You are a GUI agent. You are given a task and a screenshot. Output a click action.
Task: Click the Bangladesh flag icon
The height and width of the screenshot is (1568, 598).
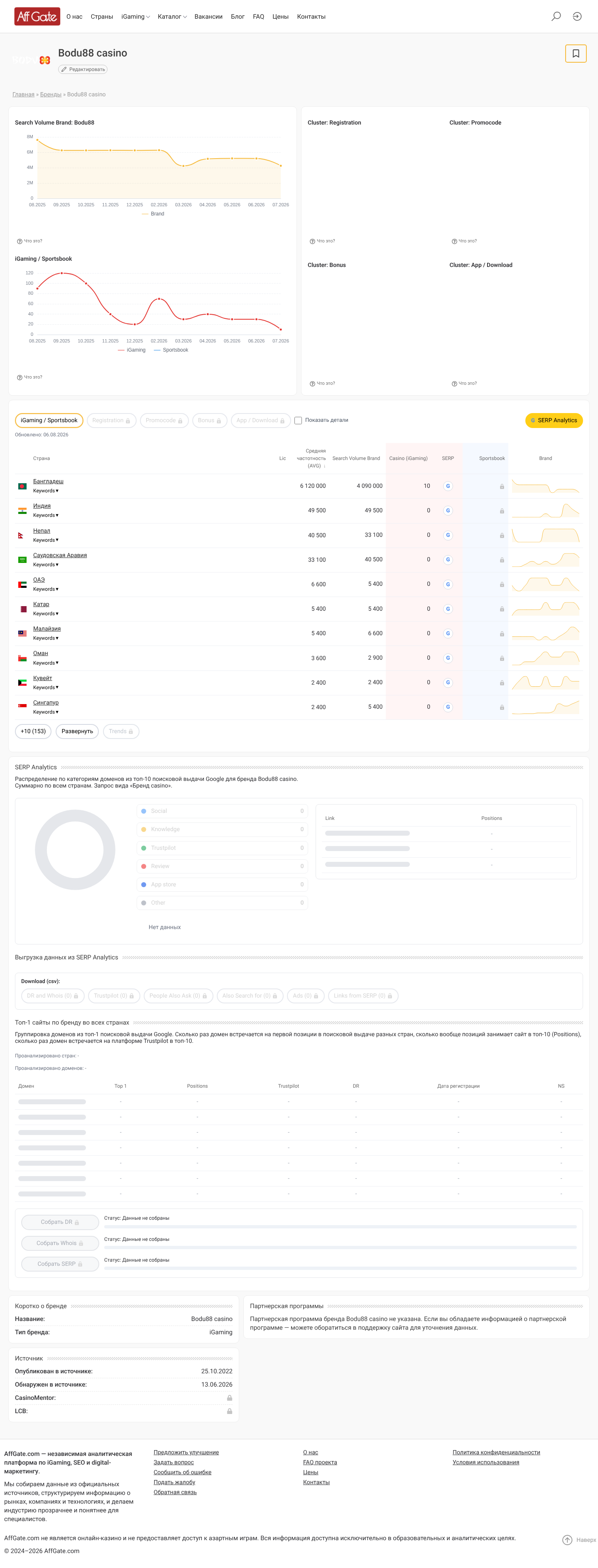tap(22, 487)
